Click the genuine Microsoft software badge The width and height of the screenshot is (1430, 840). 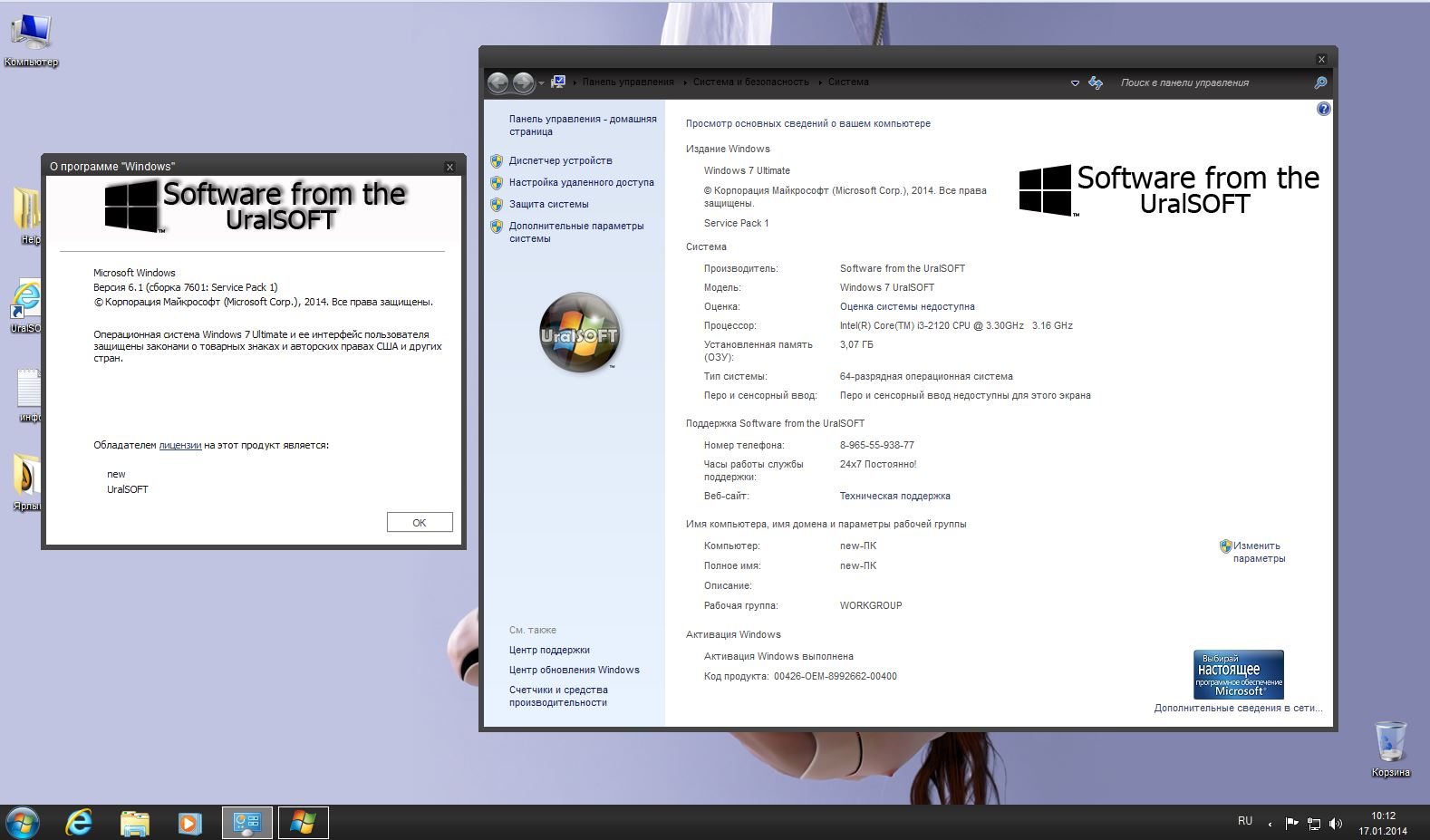tap(1239, 674)
